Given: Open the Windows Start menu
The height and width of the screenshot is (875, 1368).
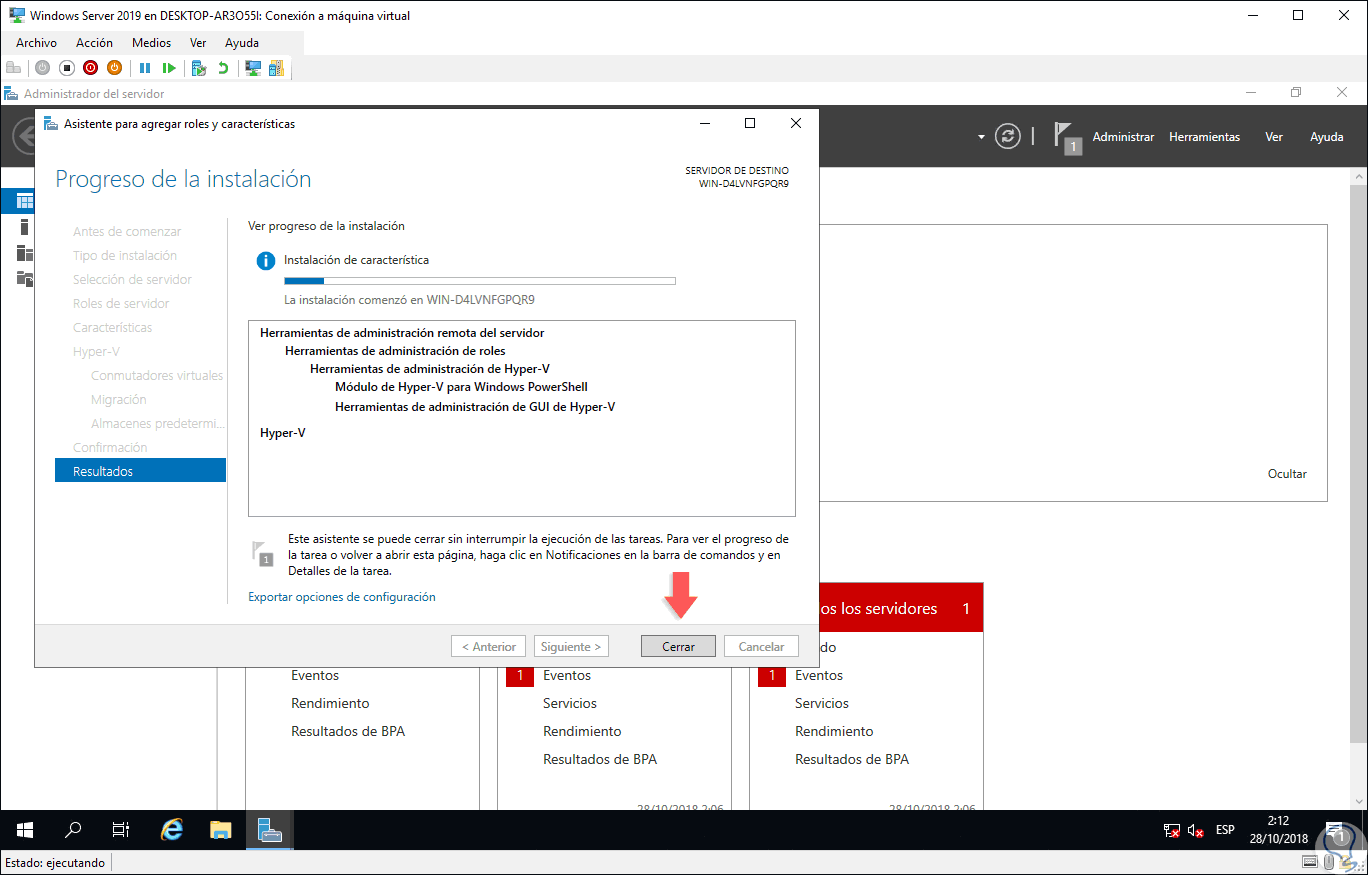Looking at the screenshot, I should coord(24,830).
